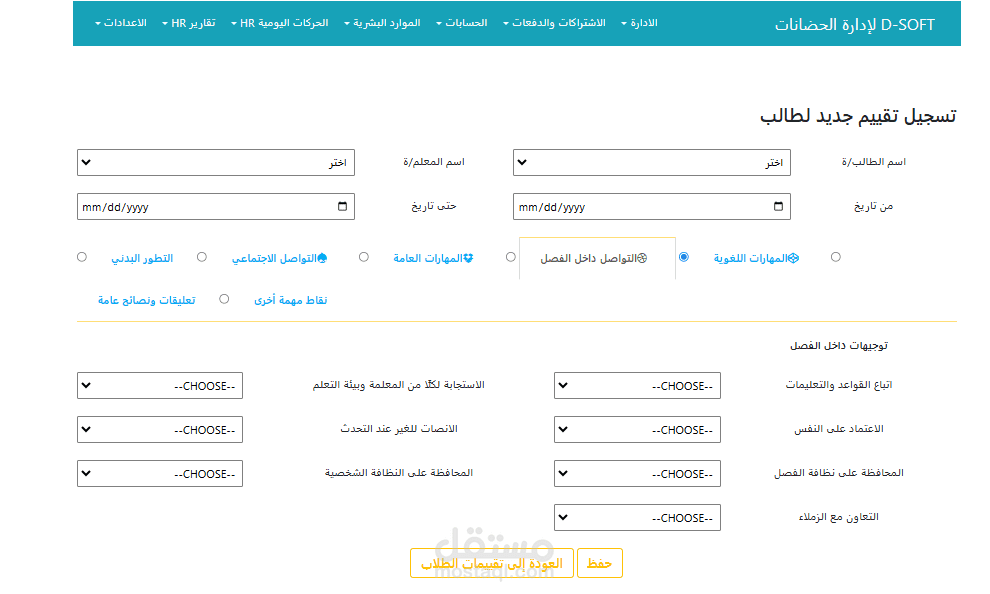Click the المحافظة على نظافة الفصل label
Screen dimensions: 990x594
[838, 473]
